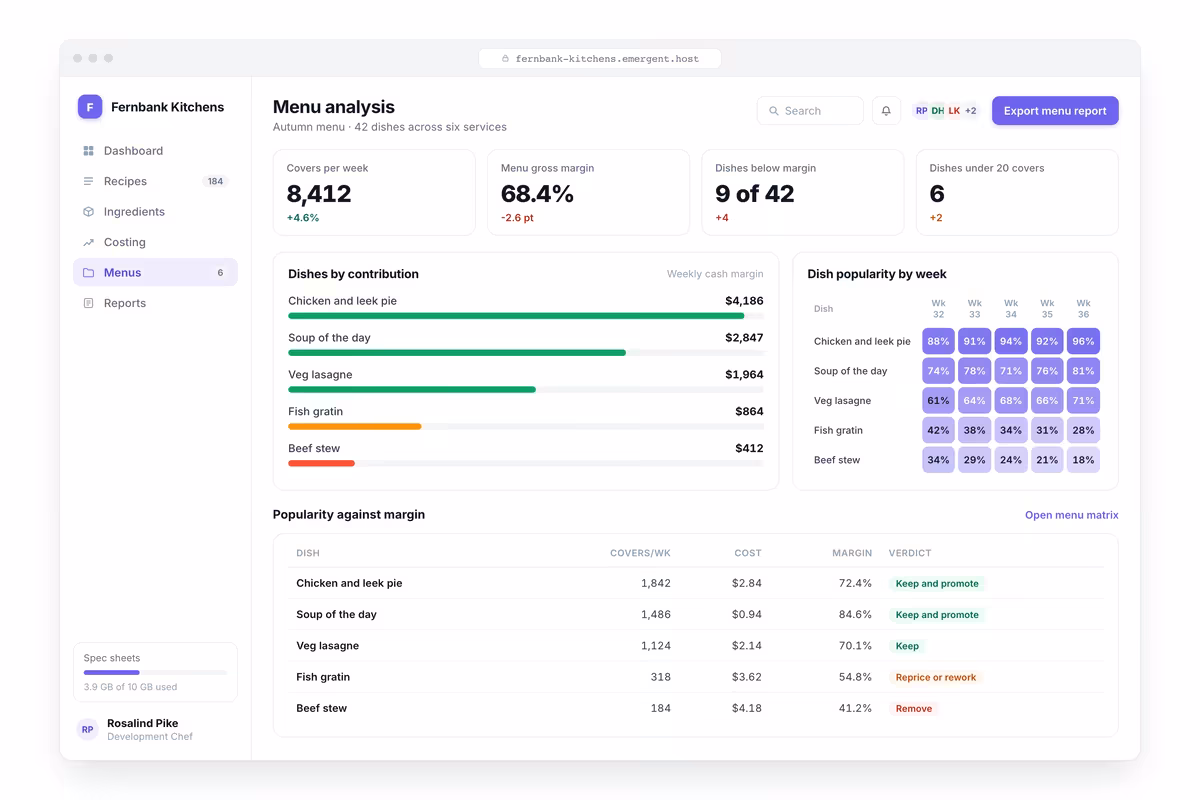Focus the Search field
Image resolution: width=1200 pixels, height=800 pixels.
[810, 111]
